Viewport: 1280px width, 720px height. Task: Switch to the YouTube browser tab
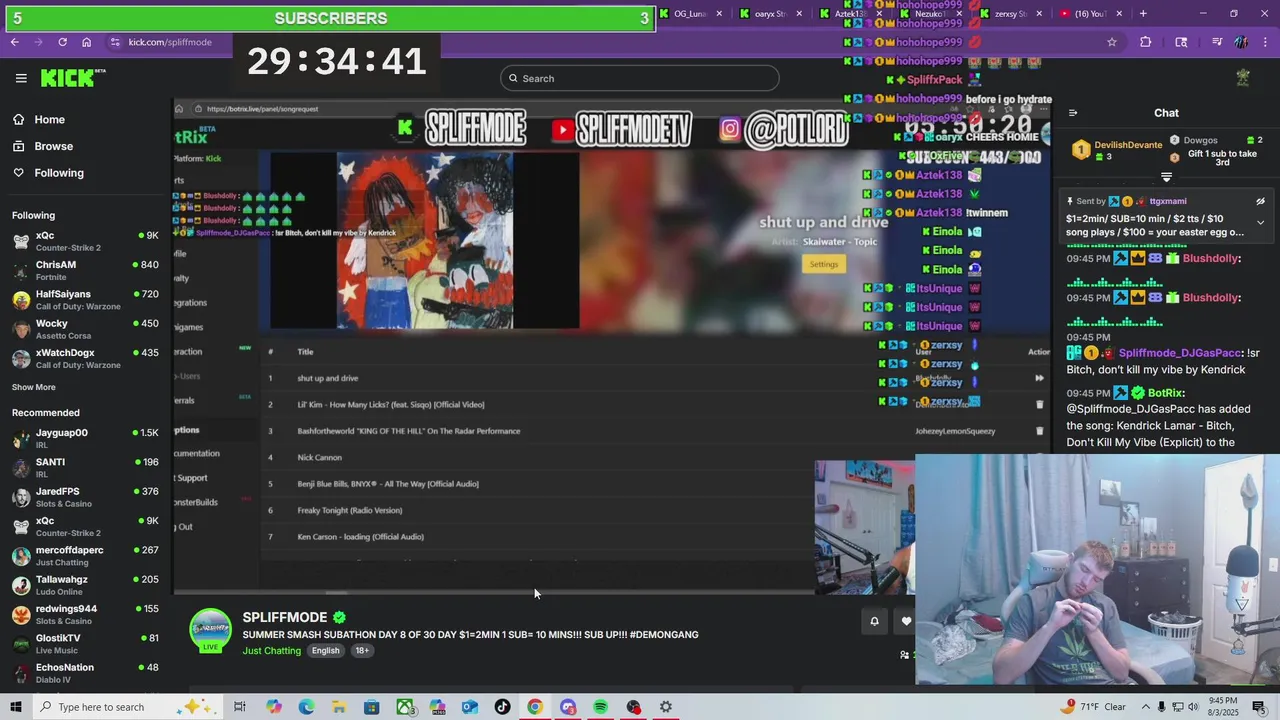click(1089, 14)
